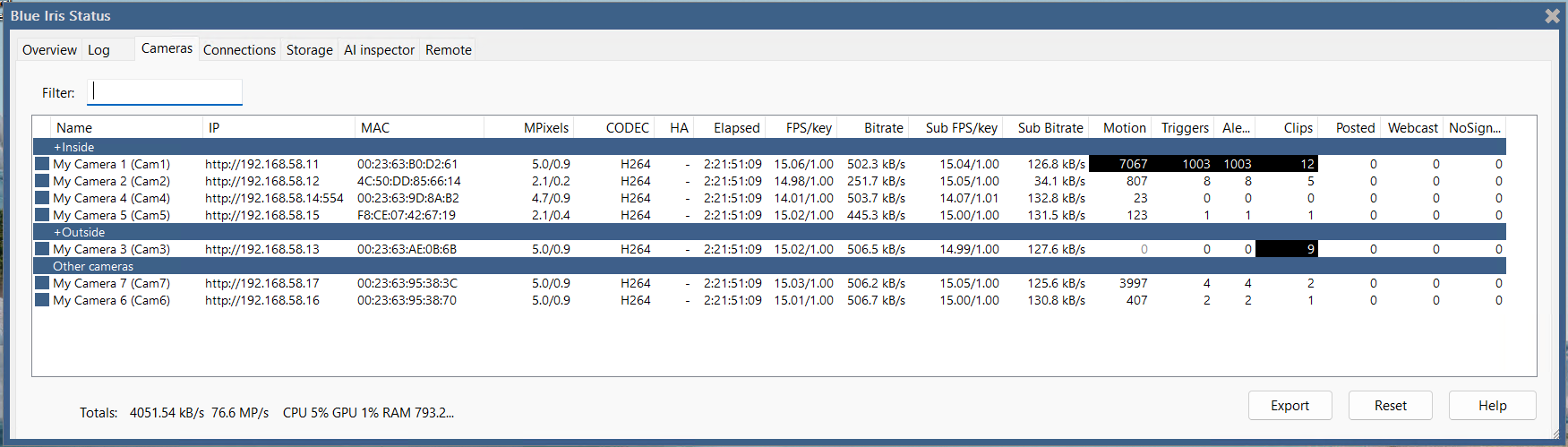Click the blue square icon beside My Camera 4
Screen dimensions: 1568x447
coord(42,198)
